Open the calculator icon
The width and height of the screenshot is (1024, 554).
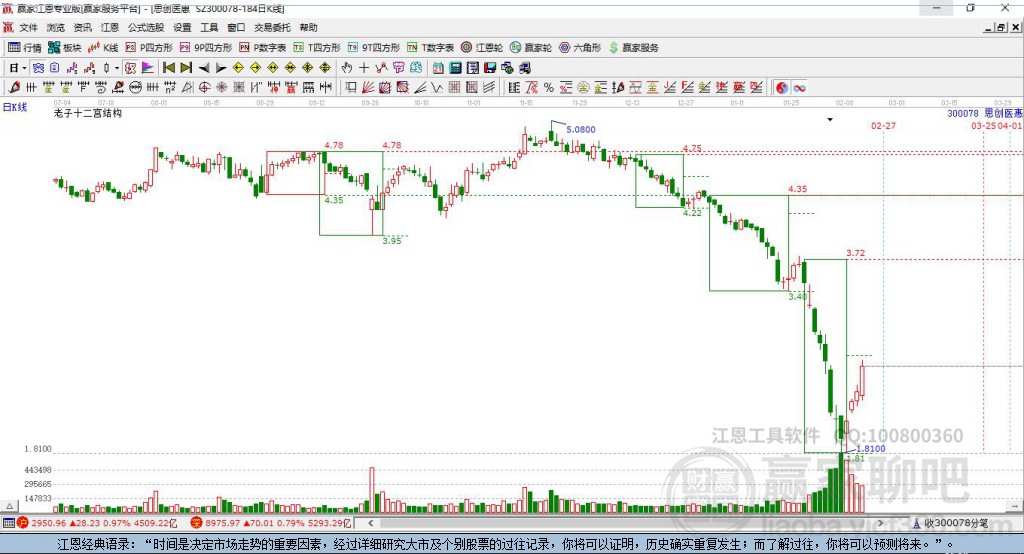(455, 68)
